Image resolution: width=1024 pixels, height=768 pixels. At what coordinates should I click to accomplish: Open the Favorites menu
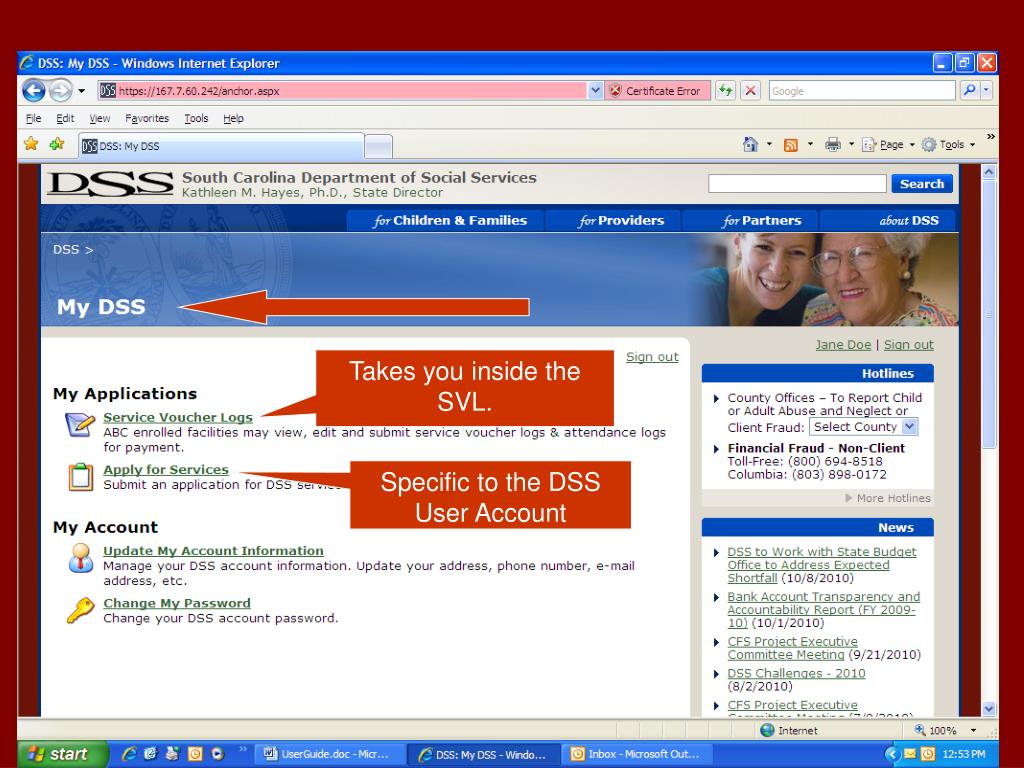147,118
